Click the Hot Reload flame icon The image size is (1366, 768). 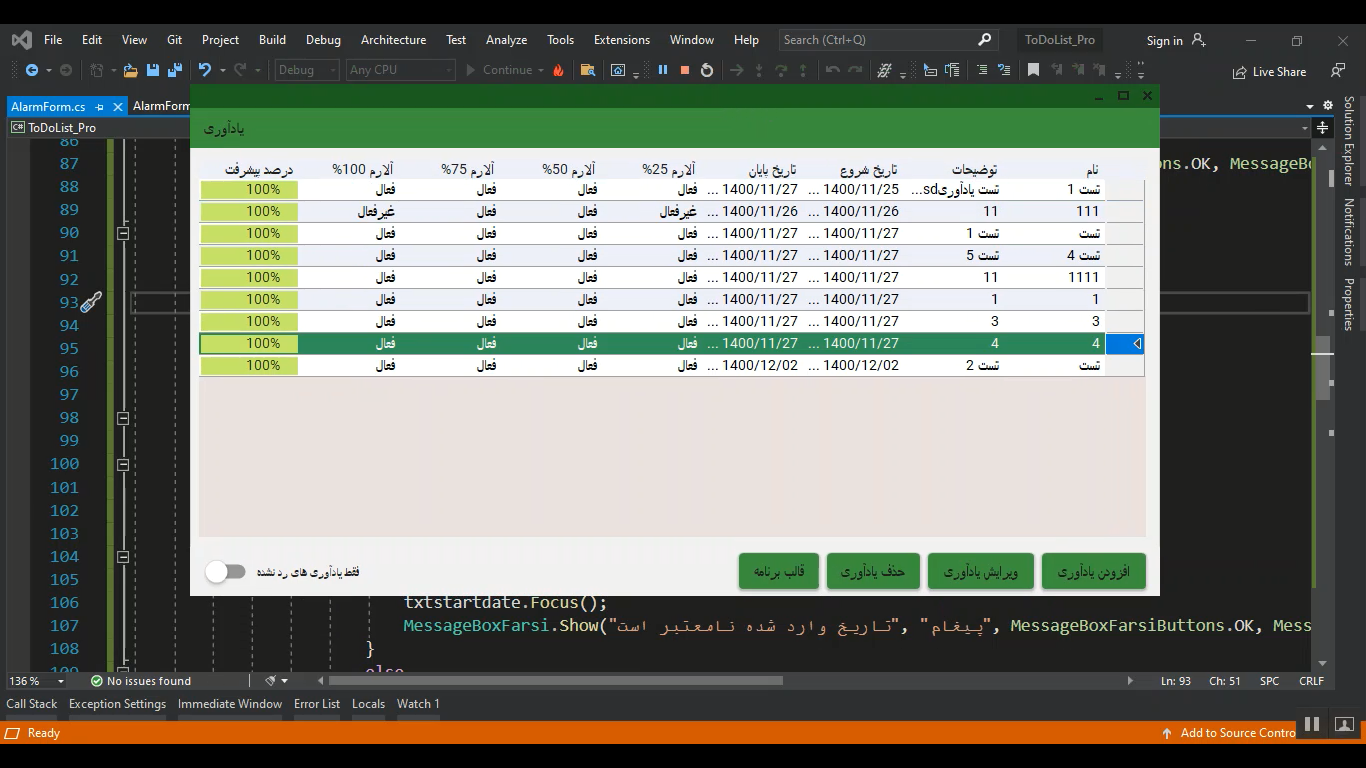(x=559, y=70)
